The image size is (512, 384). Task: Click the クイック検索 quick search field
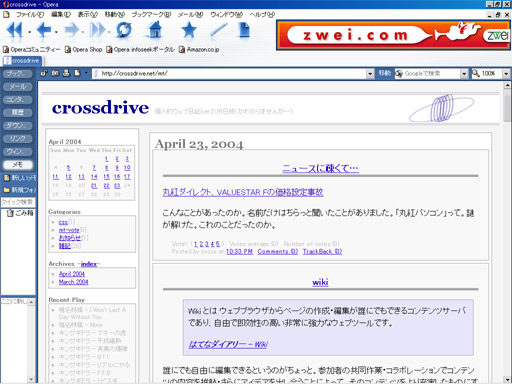coord(18,202)
